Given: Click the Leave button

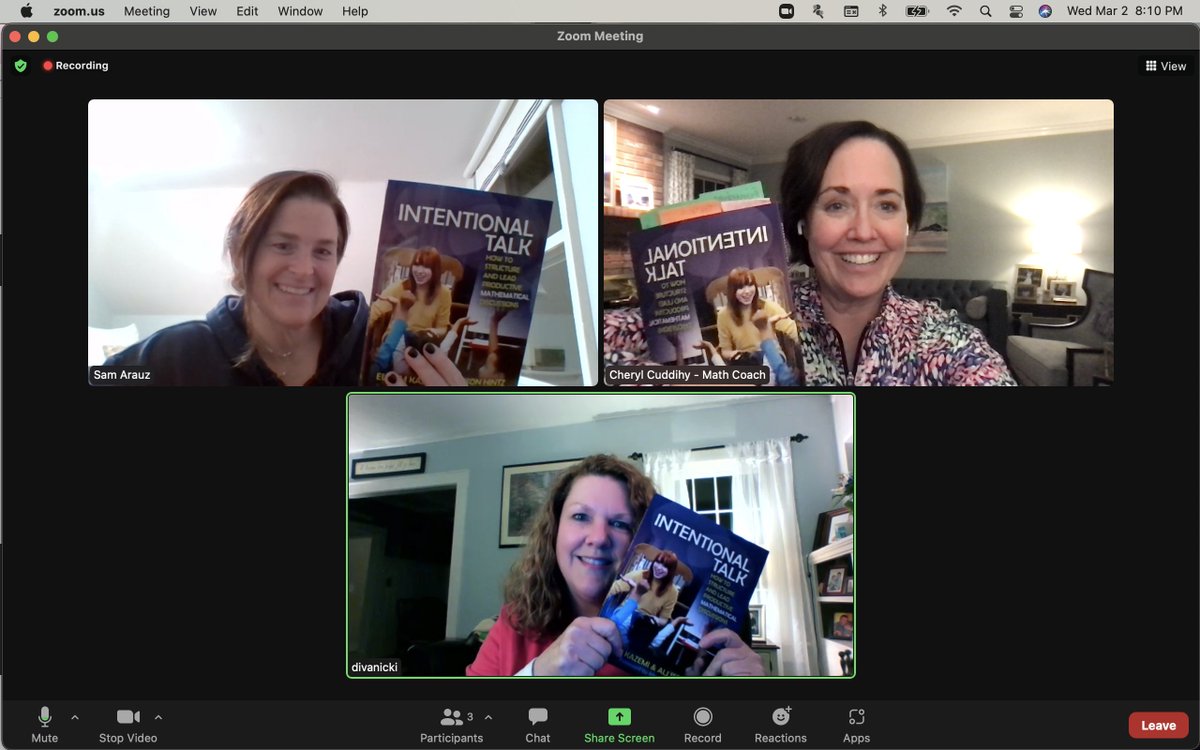Looking at the screenshot, I should point(1157,724).
